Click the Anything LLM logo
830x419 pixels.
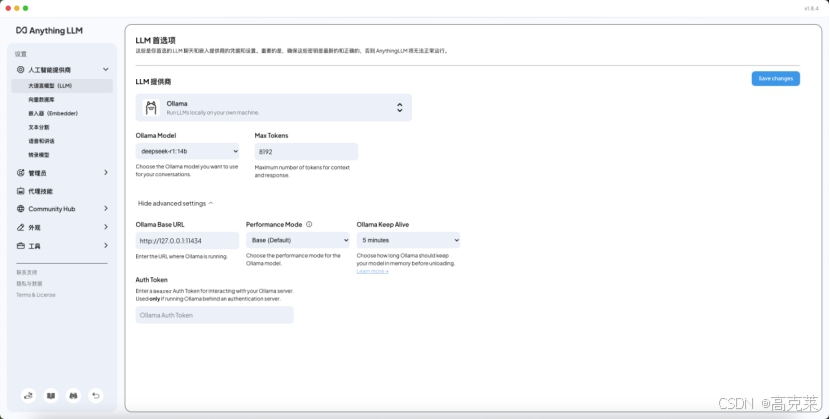point(49,31)
